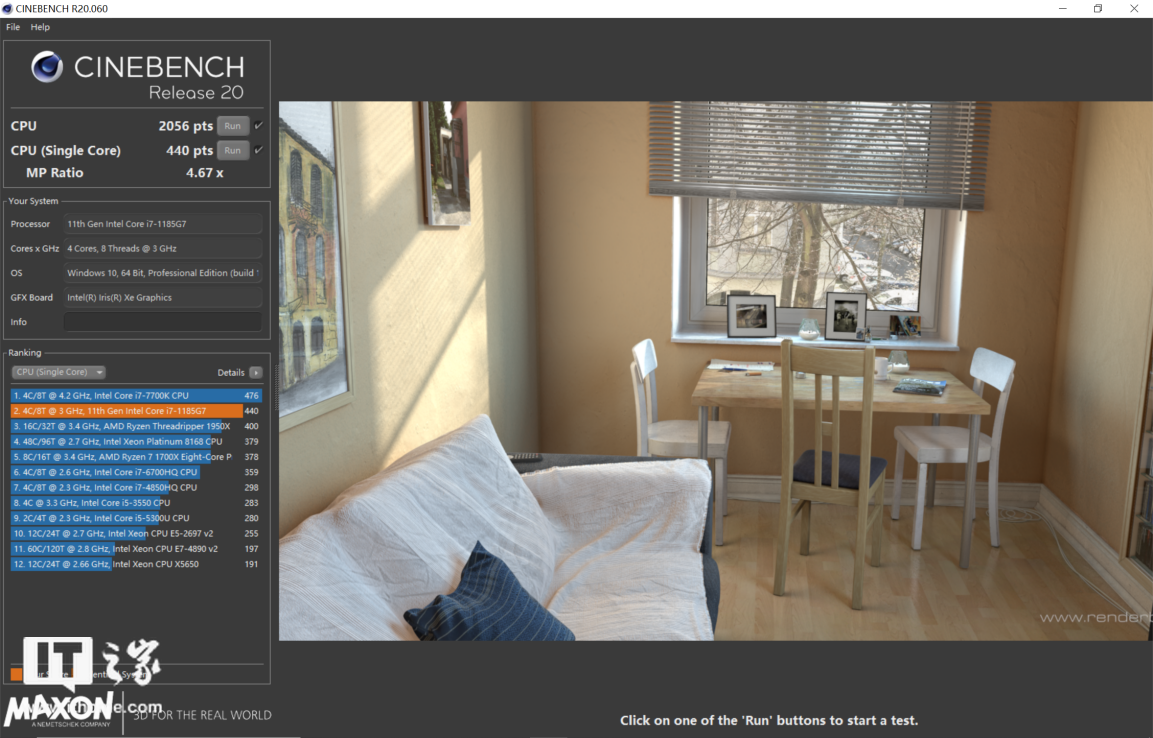Select the highlighted i7-1185G7 ranking row
The width and height of the screenshot is (1153, 738).
(127, 411)
